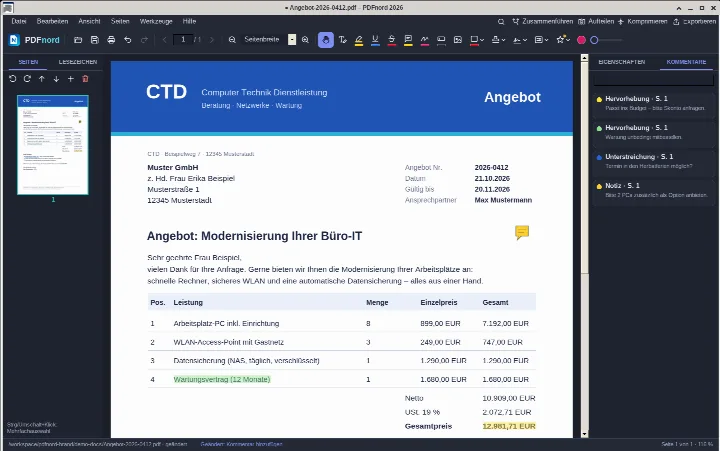This screenshot has width=720, height=451.
Task: Select the freehand drawing tool
Action: (x=425, y=40)
